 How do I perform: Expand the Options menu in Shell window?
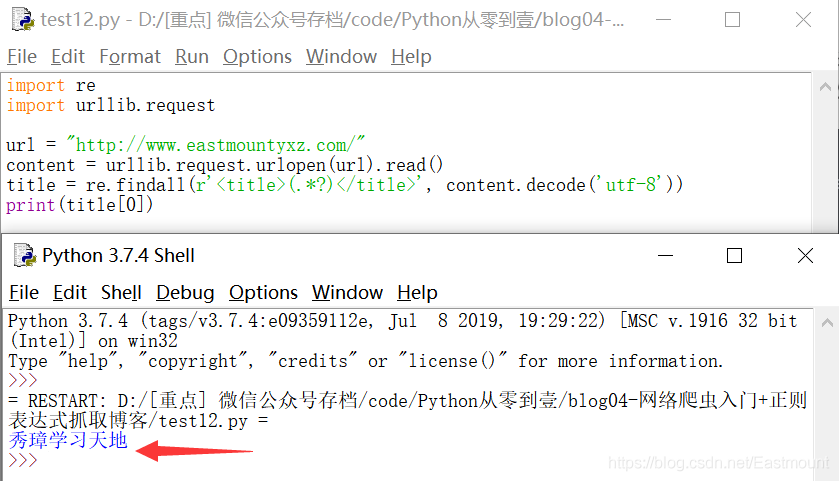pos(263,293)
